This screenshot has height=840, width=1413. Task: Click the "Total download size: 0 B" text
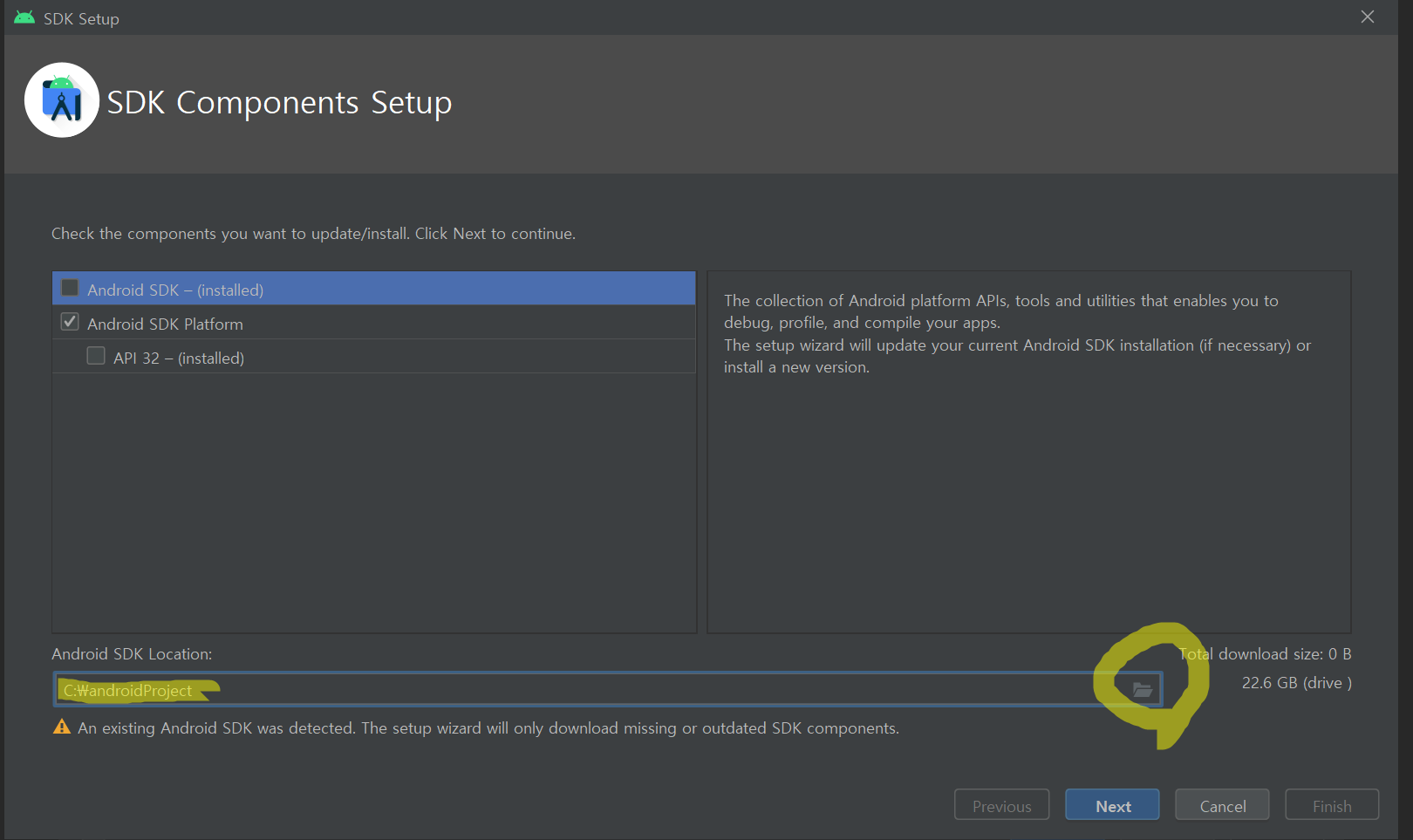click(1265, 654)
